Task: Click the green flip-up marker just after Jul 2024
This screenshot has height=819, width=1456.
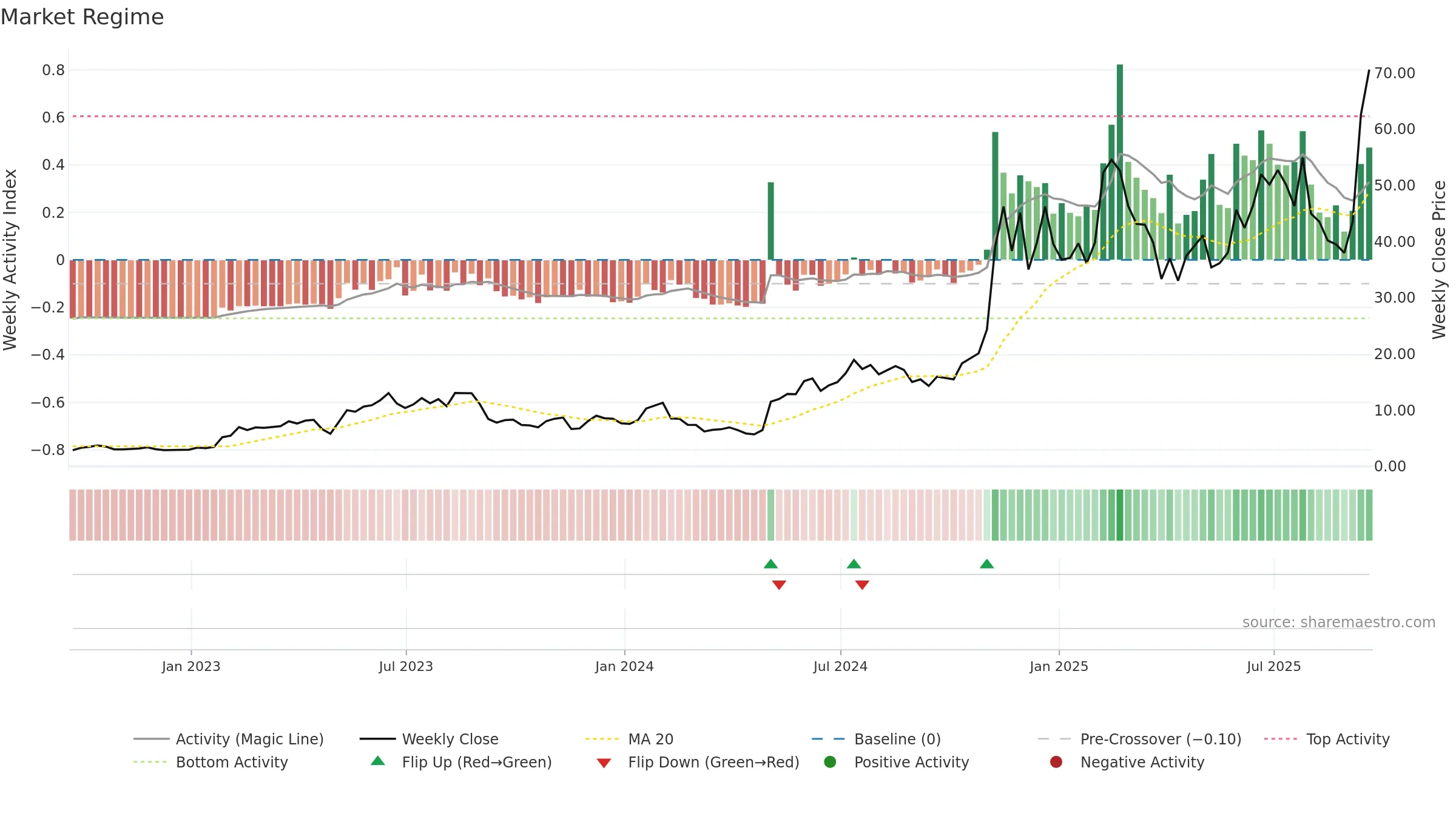Action: [x=854, y=564]
